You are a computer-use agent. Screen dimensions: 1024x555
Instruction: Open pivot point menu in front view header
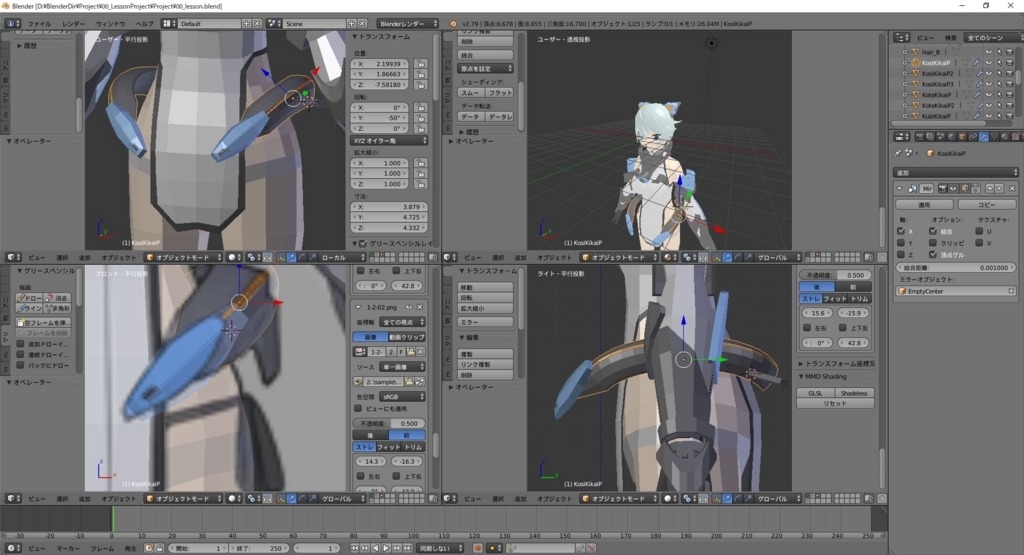click(253, 498)
